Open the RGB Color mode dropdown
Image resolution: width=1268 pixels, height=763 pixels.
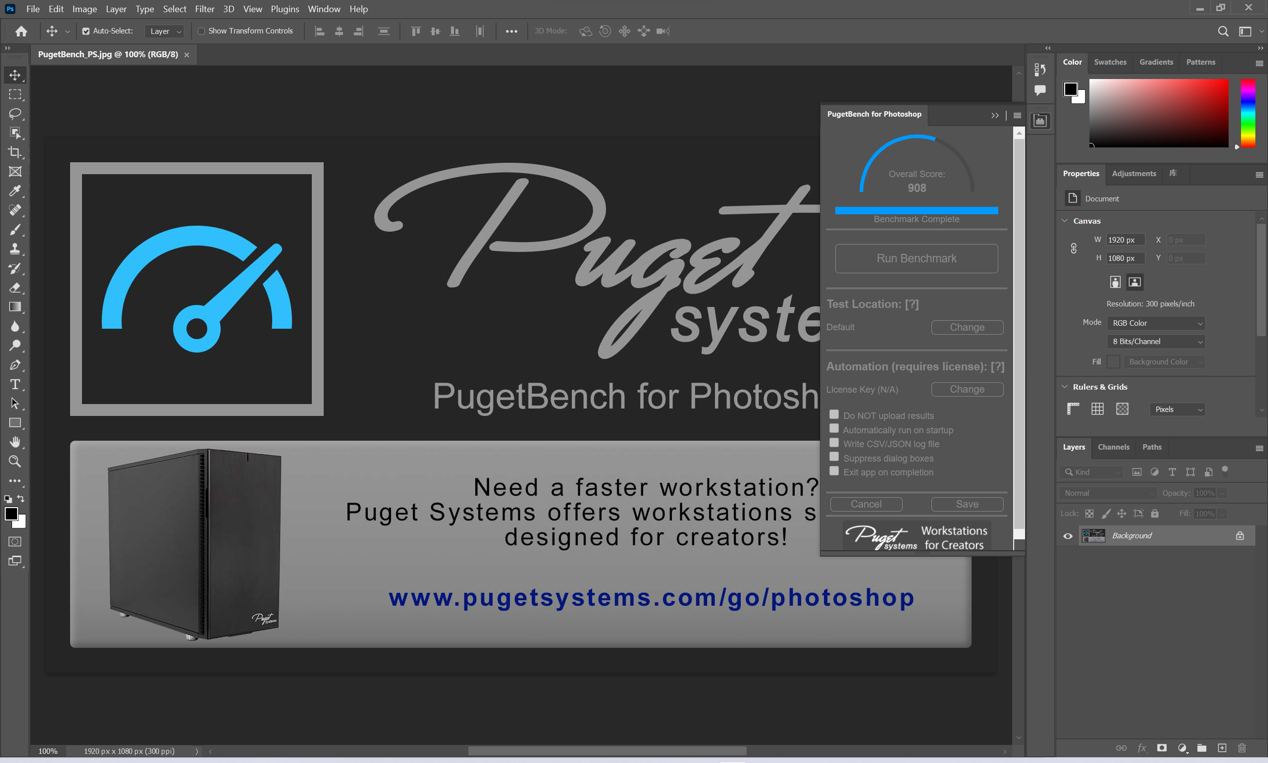[1156, 323]
